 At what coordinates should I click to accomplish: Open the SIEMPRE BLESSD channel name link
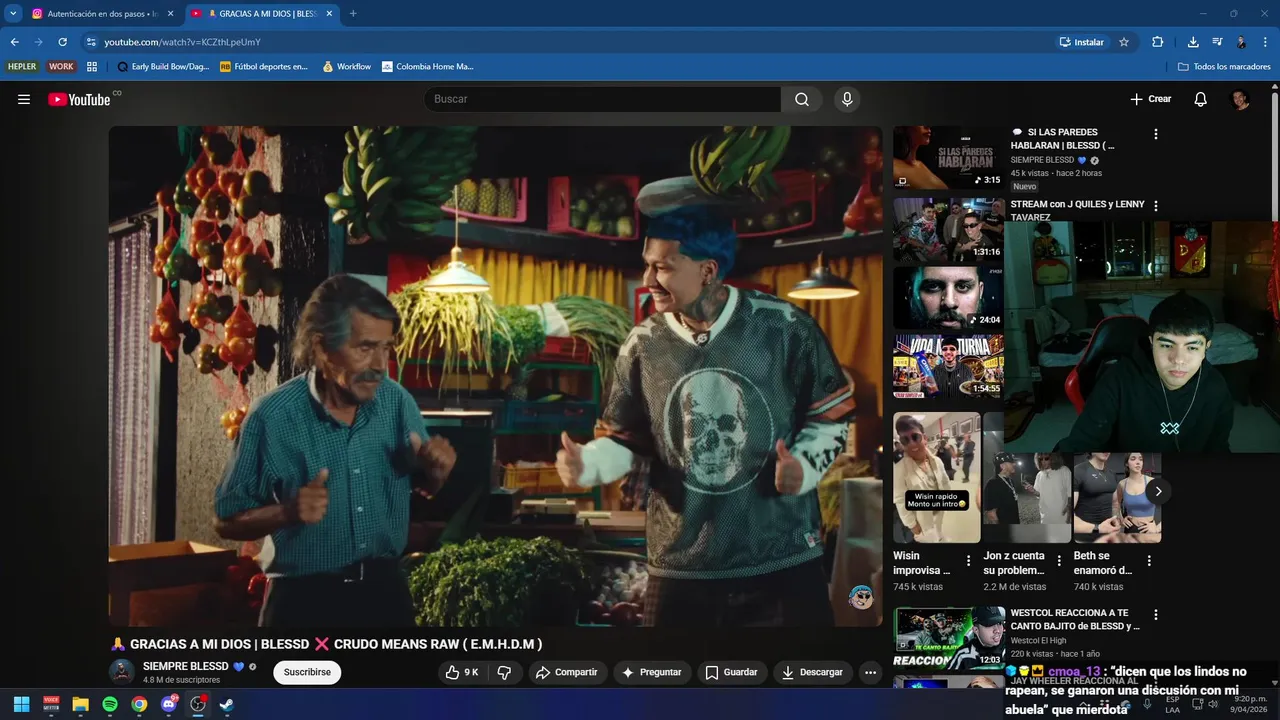point(186,667)
